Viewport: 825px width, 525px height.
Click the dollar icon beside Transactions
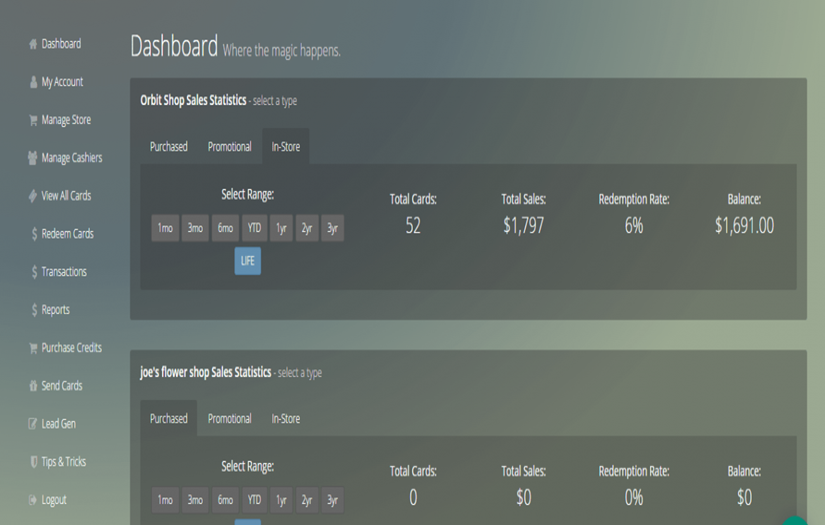click(x=34, y=271)
